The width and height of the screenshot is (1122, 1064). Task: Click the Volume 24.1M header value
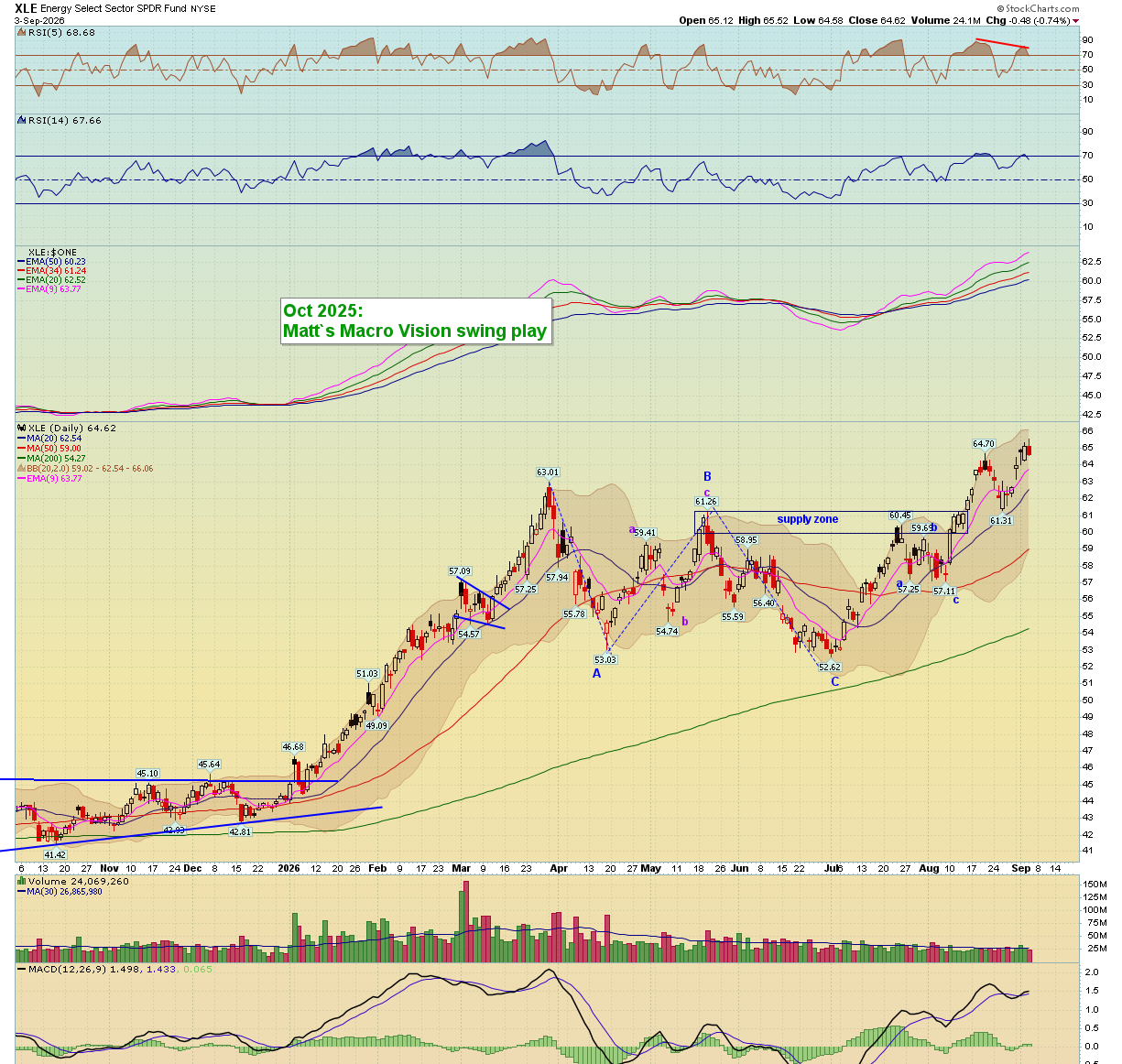coord(945,20)
